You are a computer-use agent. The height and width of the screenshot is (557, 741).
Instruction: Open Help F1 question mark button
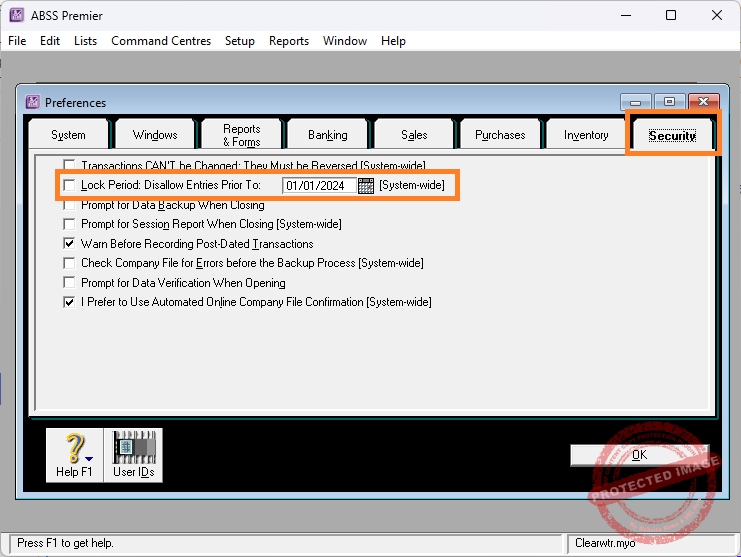pyautogui.click(x=74, y=455)
